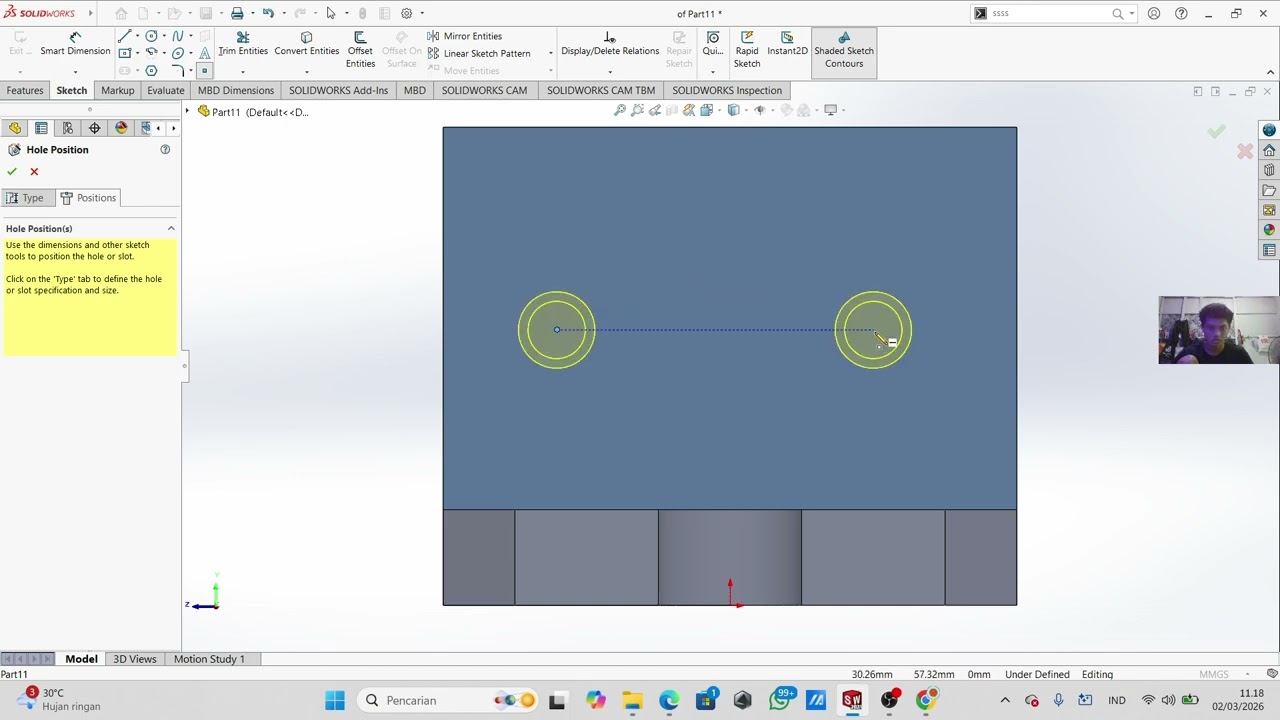Click Offset Entities tool
This screenshot has height=720, width=1280.
click(360, 50)
